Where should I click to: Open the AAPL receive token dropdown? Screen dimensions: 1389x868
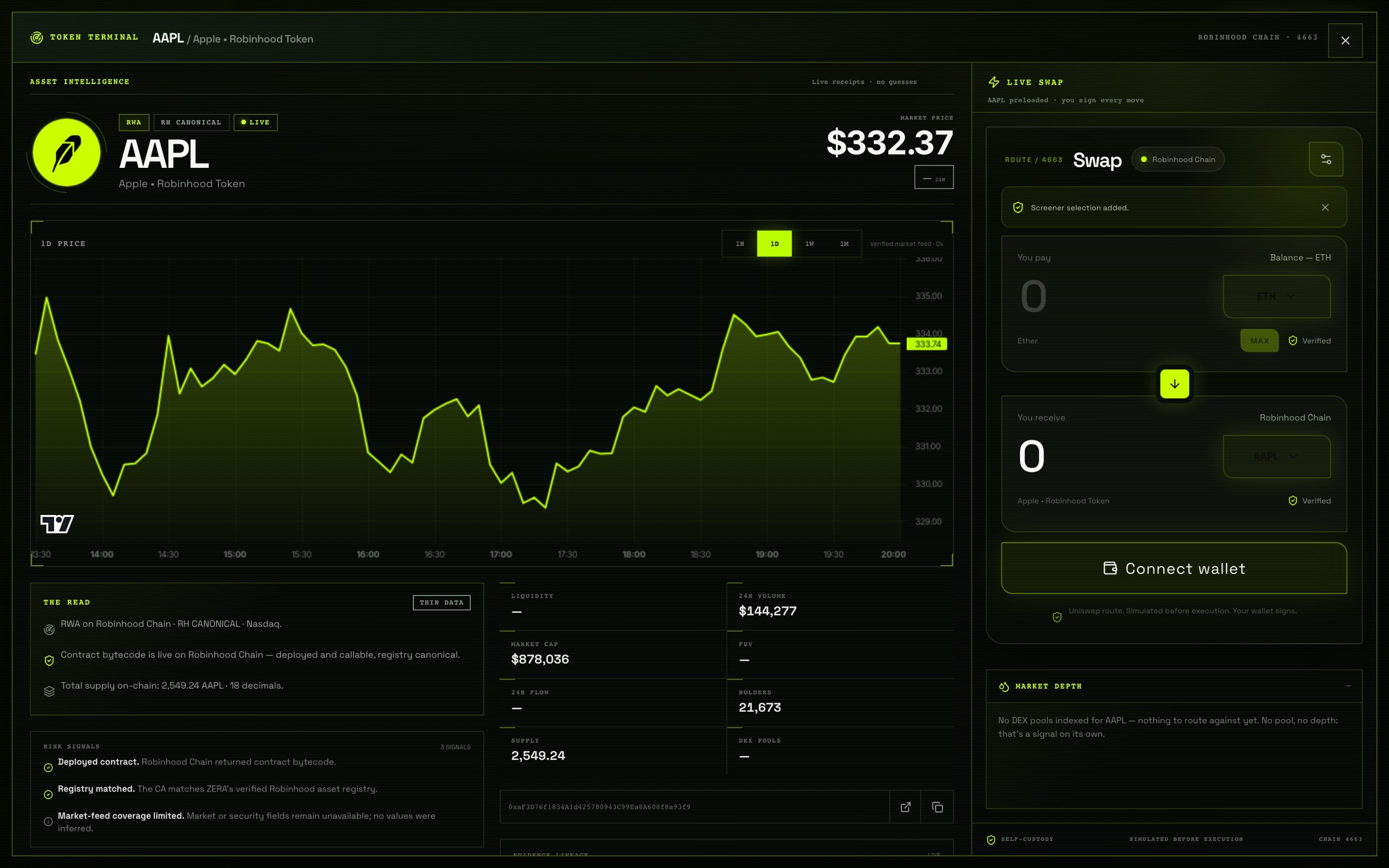pyautogui.click(x=1276, y=457)
